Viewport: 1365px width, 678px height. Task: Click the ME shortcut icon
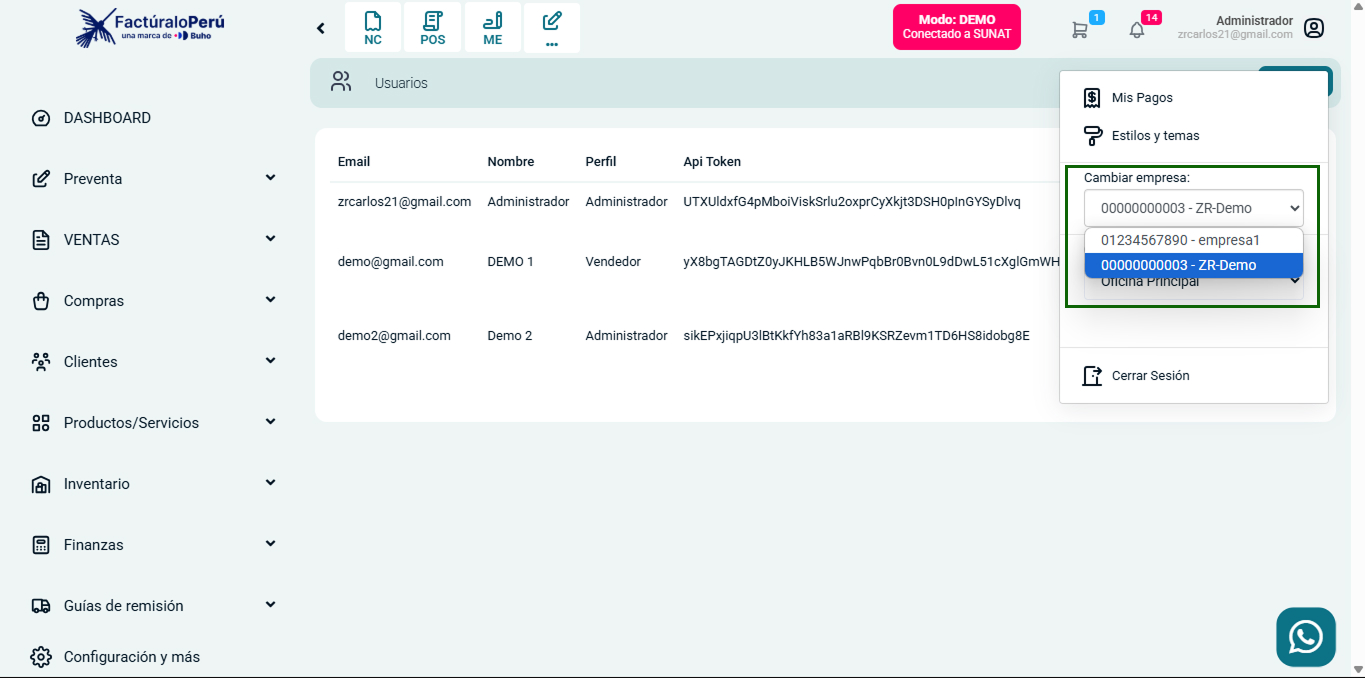click(492, 28)
